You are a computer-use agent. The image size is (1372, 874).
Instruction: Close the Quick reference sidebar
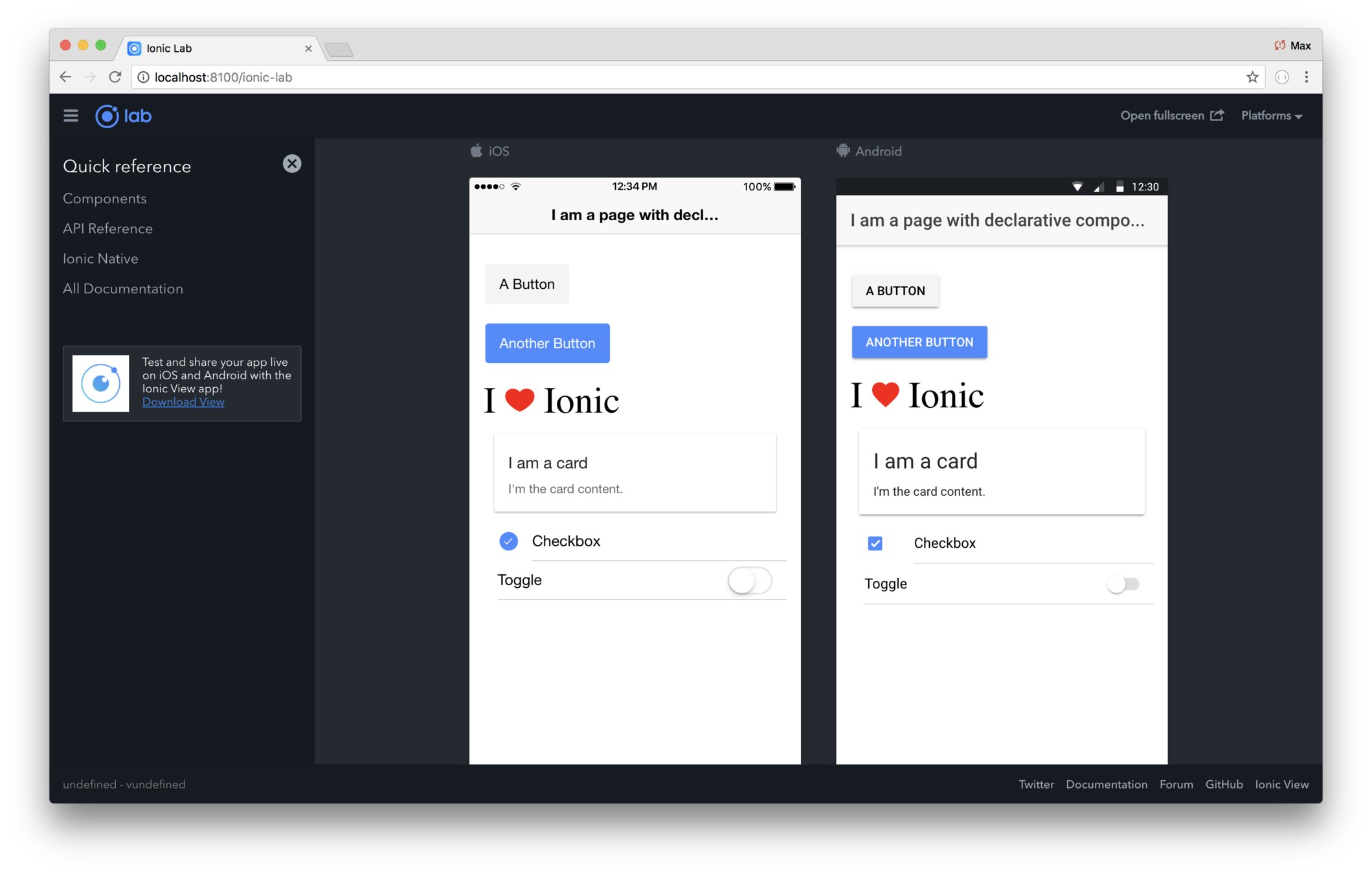[292, 164]
